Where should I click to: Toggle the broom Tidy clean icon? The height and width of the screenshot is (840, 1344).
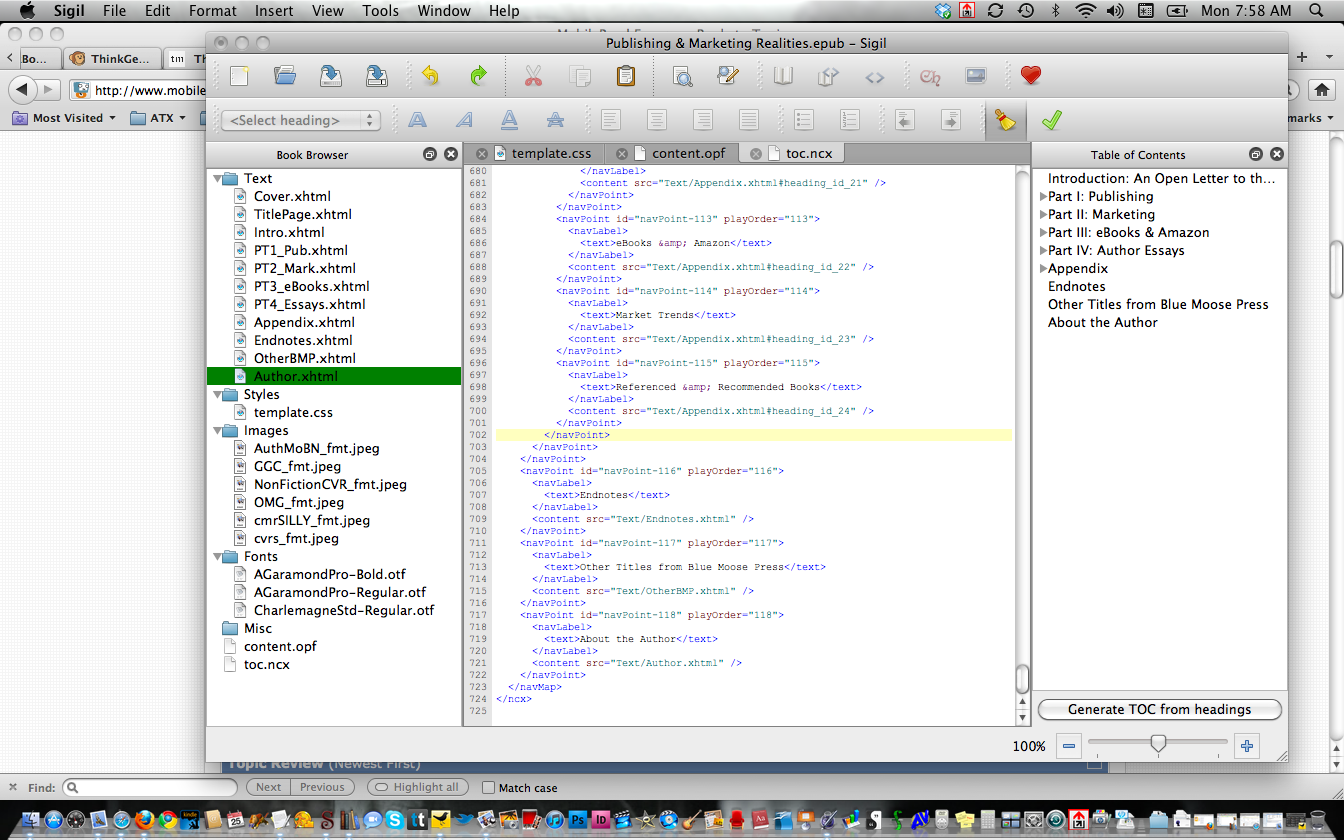coord(1005,121)
